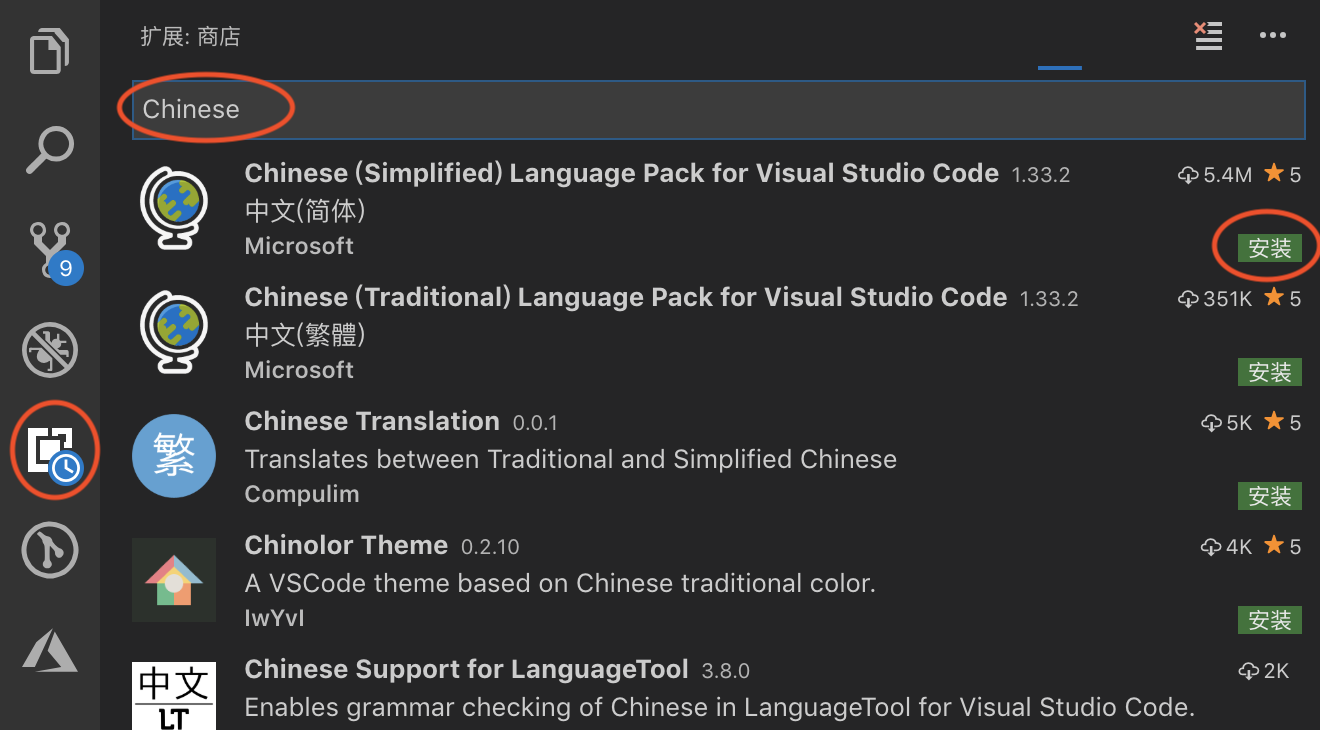Install Chinese (Traditional) Language Pack
Image resolution: width=1320 pixels, height=730 pixels.
[x=1269, y=373]
